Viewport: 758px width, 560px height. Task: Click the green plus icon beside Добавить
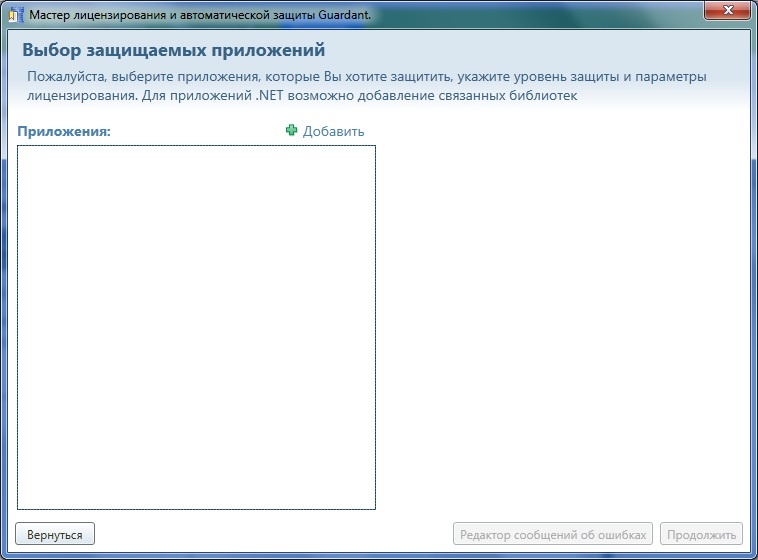point(292,131)
